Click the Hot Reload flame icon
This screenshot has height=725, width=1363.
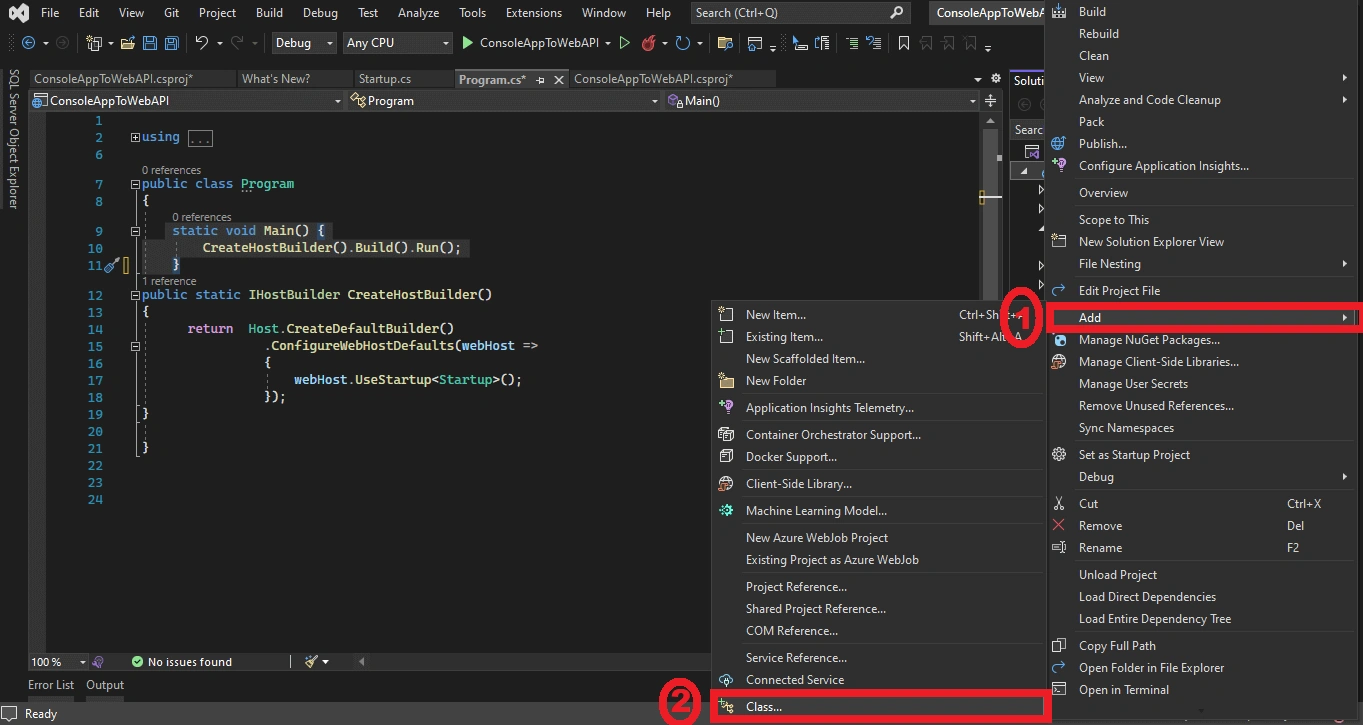(x=648, y=43)
